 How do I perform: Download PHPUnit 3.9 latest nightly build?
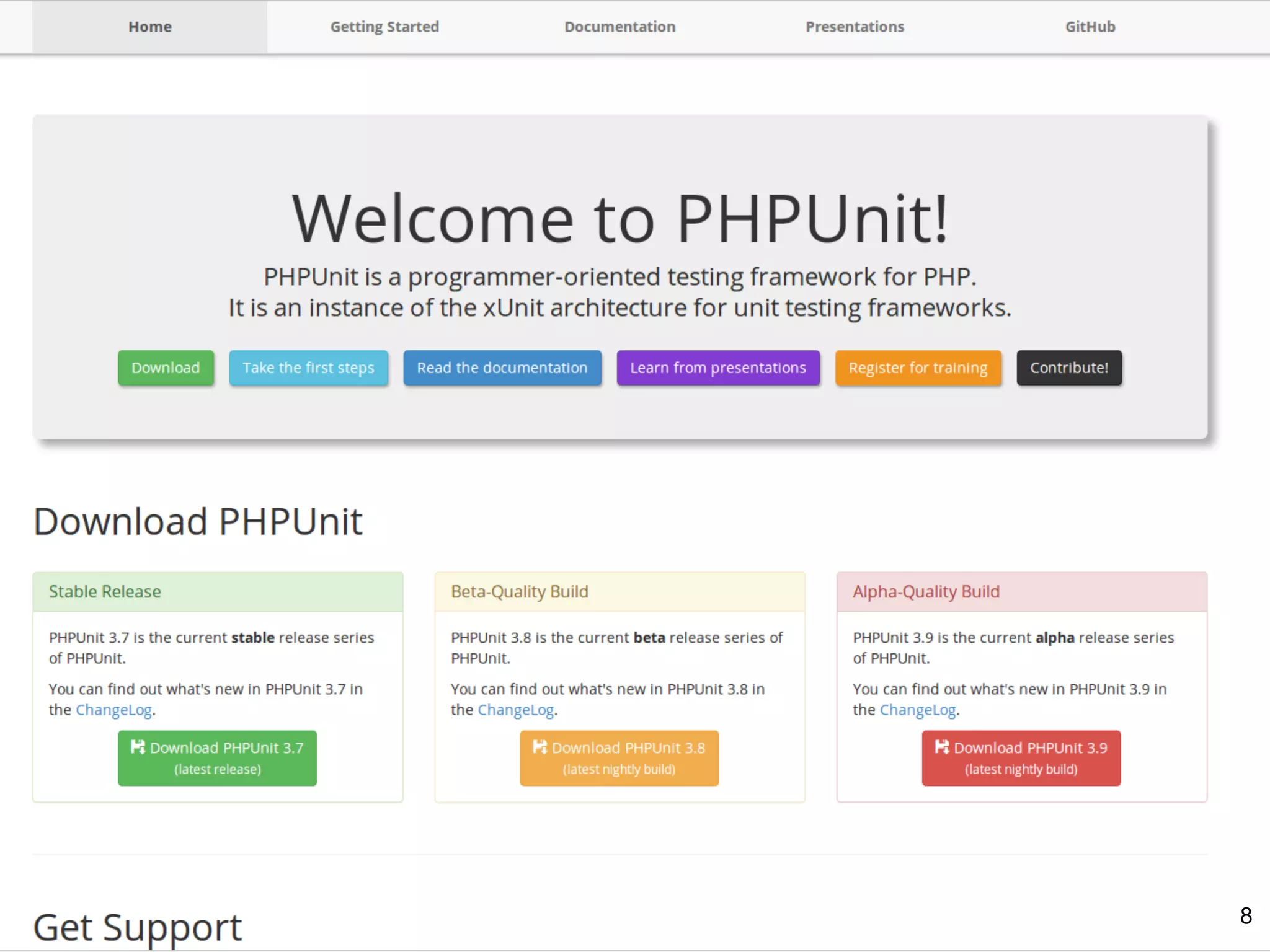click(1021, 759)
